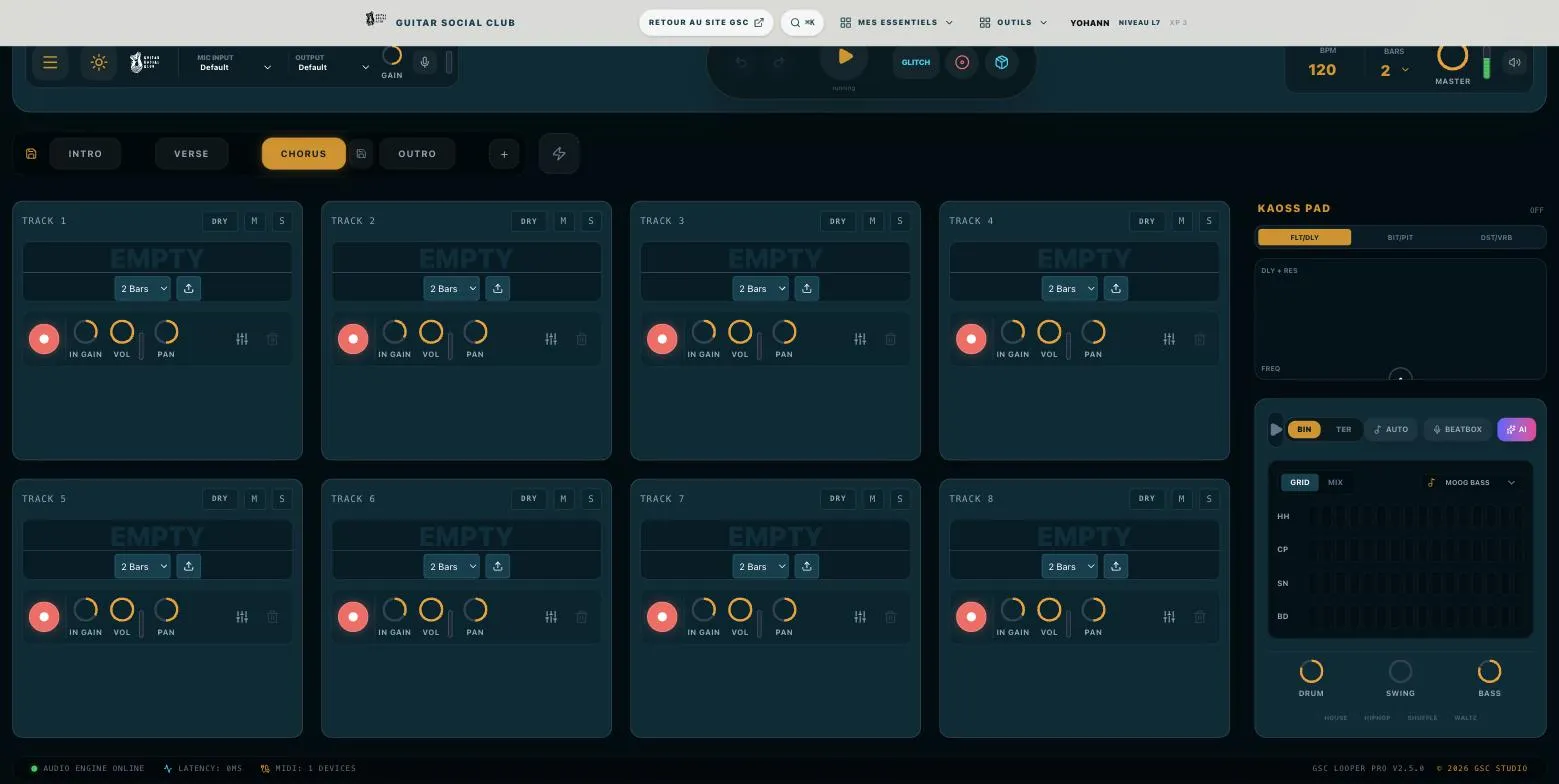
Task: Click the GLITCH button
Action: tap(916, 62)
